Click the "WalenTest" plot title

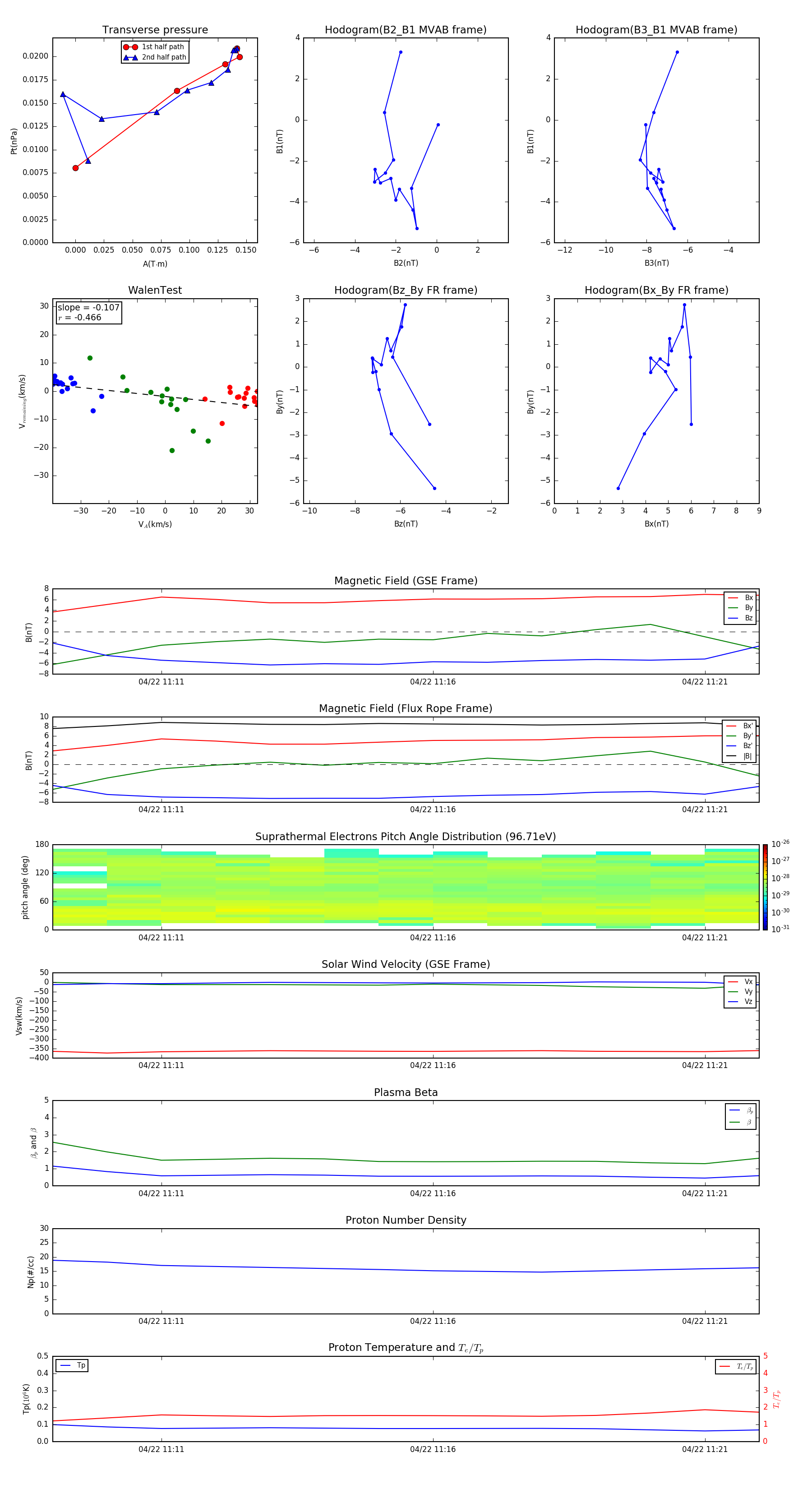(155, 290)
